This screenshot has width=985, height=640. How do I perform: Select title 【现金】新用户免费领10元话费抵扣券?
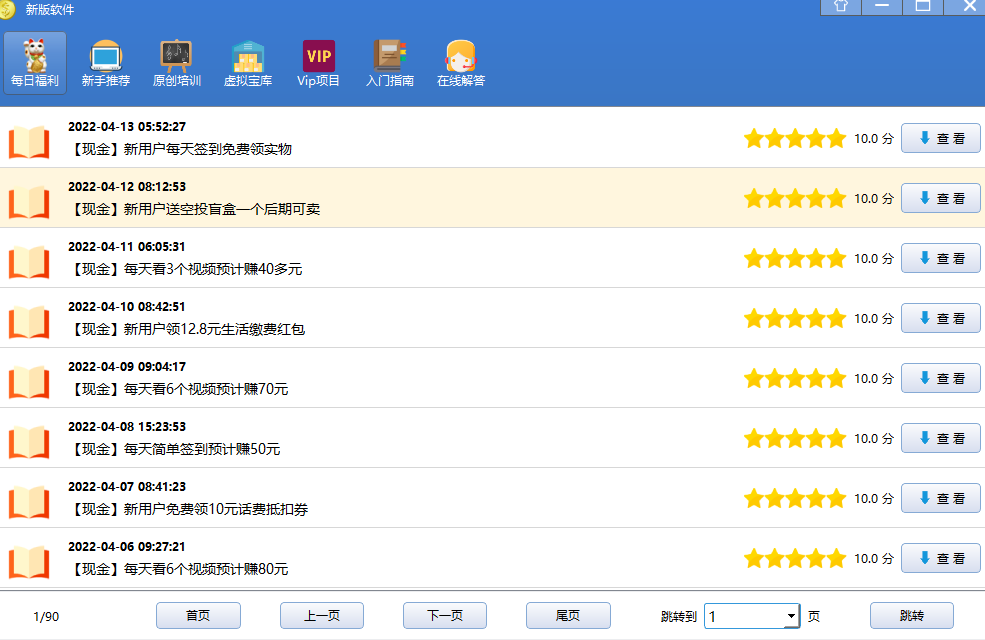(188, 509)
